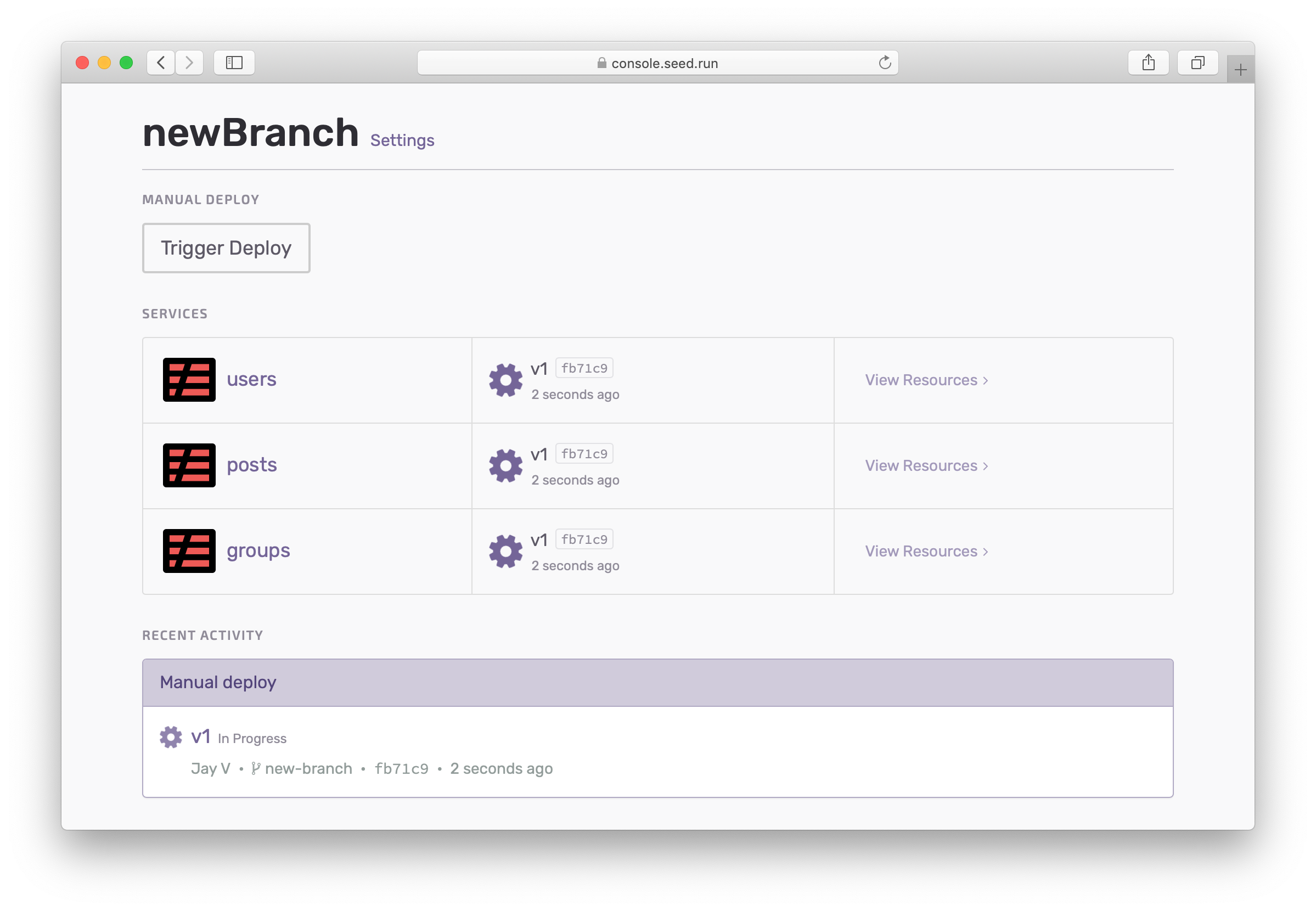The width and height of the screenshot is (1316, 911).
Task: Toggle the Safari sidebar button
Action: click(x=234, y=63)
